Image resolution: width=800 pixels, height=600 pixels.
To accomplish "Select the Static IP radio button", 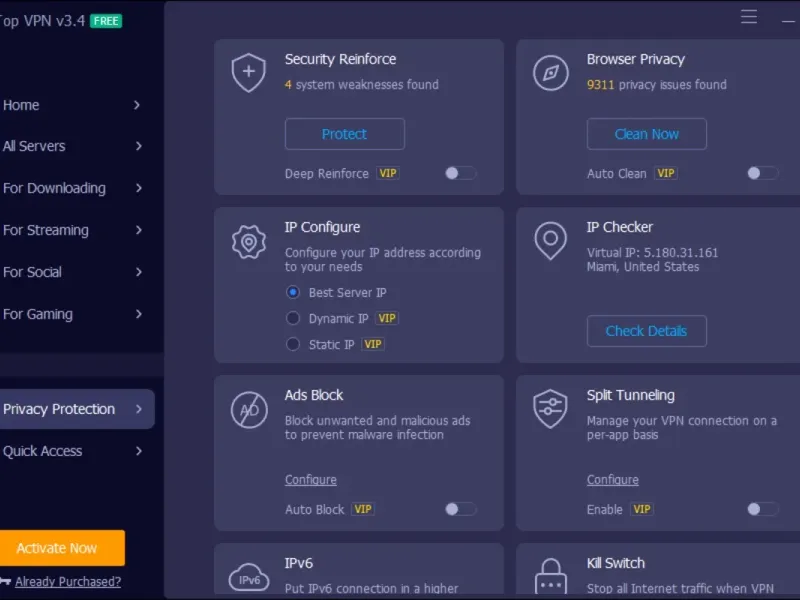I will coord(293,344).
